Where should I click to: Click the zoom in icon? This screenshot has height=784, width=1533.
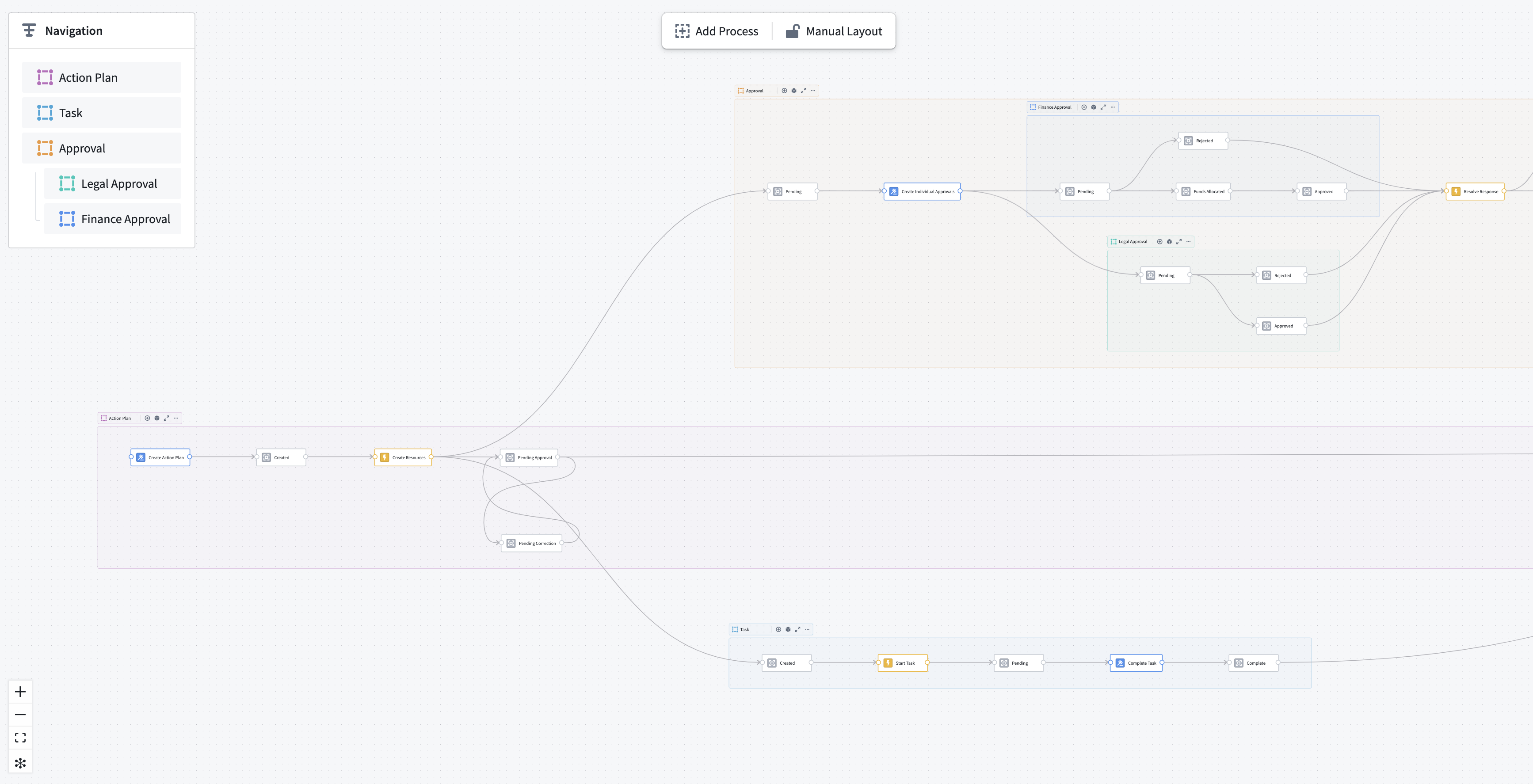[x=20, y=691]
